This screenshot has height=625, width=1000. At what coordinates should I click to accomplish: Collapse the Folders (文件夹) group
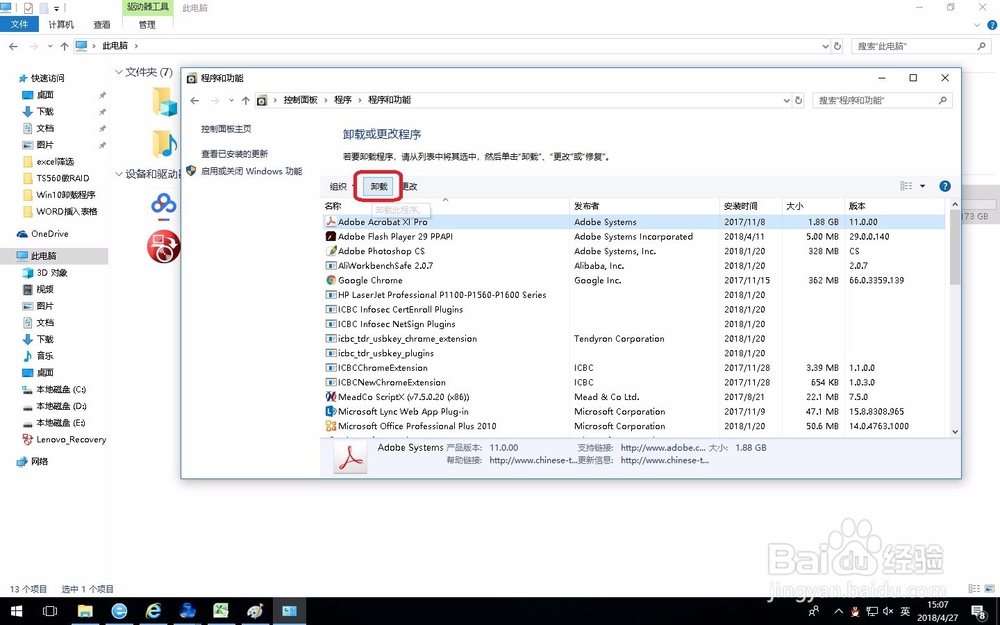(119, 72)
